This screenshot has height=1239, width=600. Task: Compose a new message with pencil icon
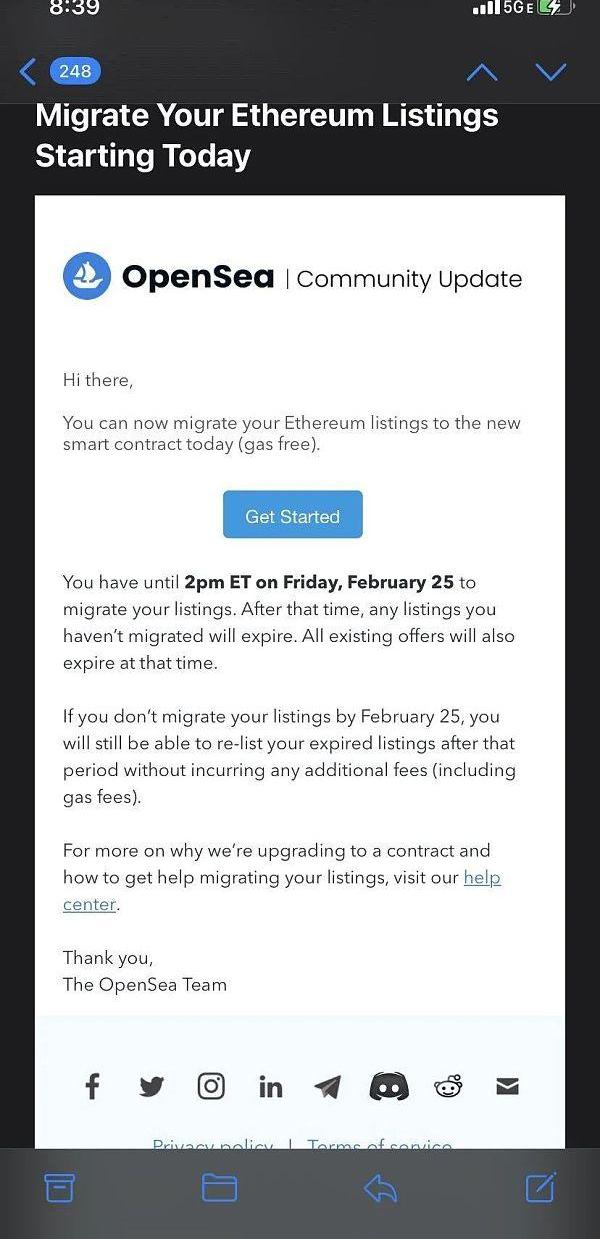pos(540,1186)
